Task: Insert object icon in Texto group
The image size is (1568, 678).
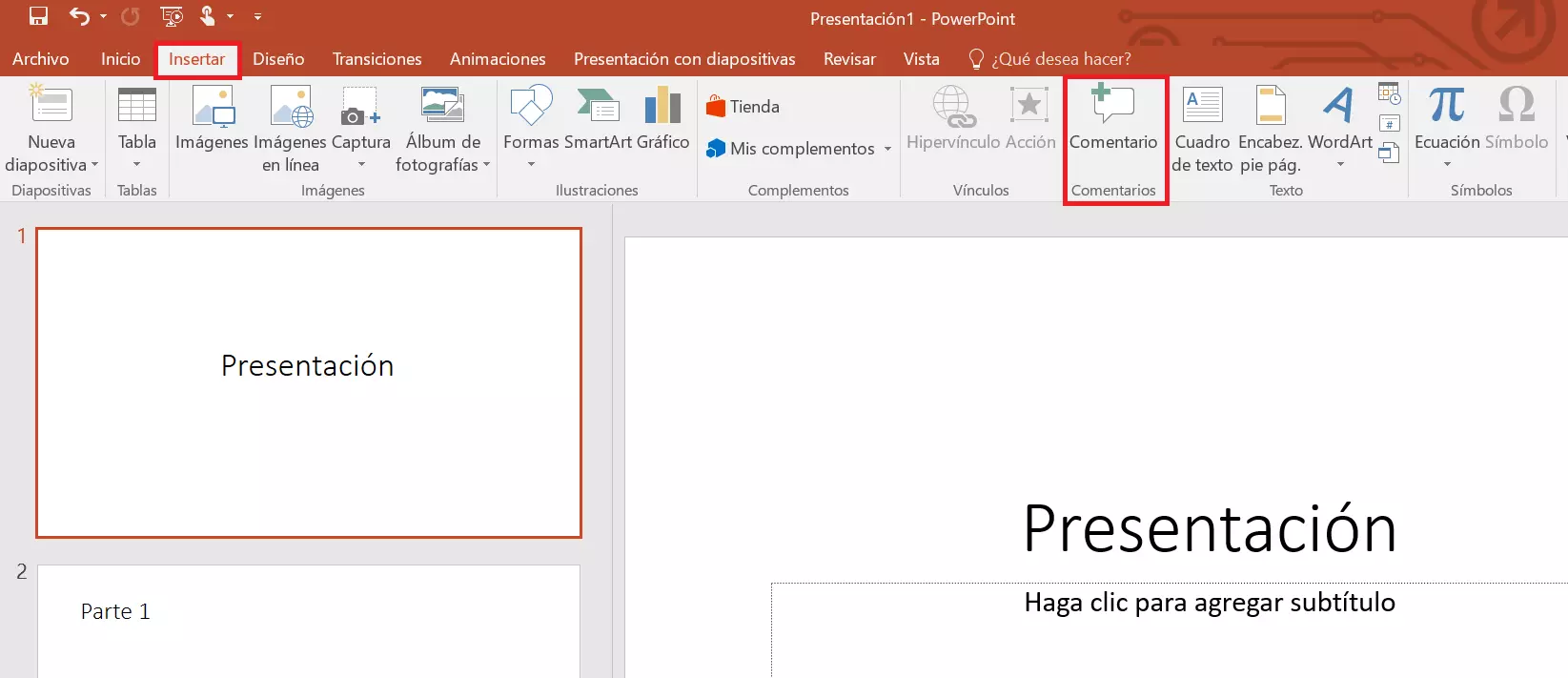Action: click(1390, 153)
